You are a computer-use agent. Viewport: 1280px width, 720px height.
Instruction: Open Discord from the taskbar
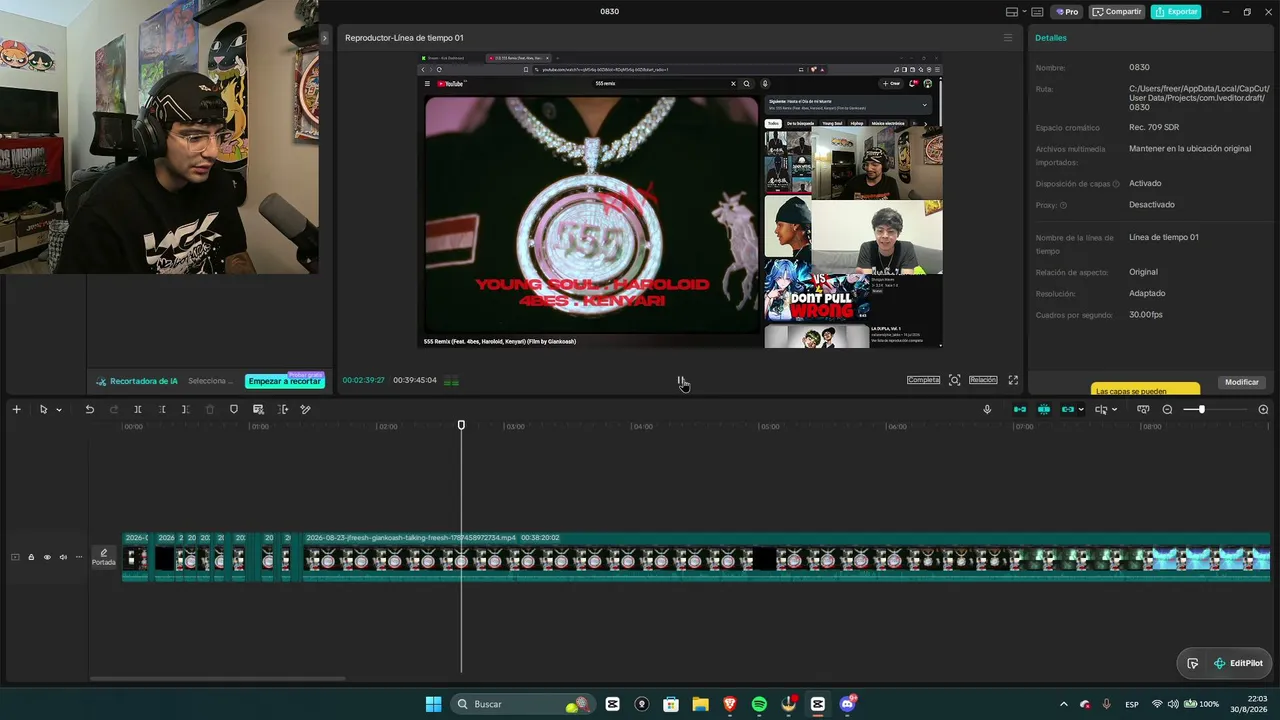[848, 704]
